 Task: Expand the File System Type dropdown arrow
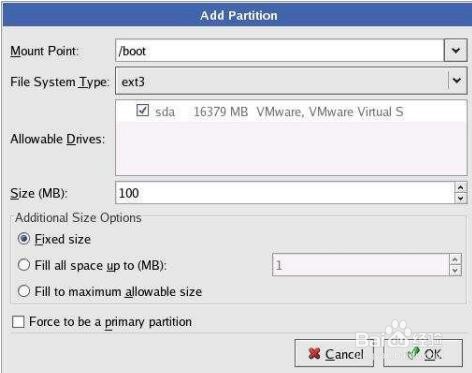tap(457, 81)
